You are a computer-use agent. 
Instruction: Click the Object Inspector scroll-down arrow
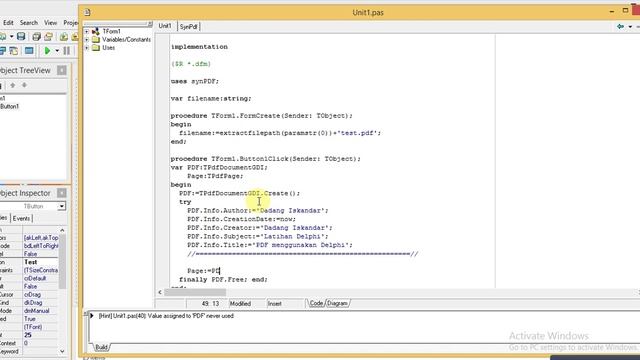[x=62, y=351]
